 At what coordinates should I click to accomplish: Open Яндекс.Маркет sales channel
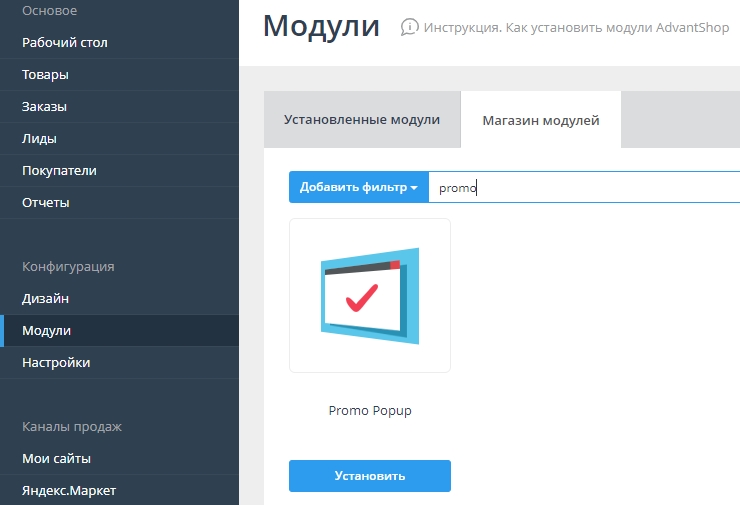(69, 491)
